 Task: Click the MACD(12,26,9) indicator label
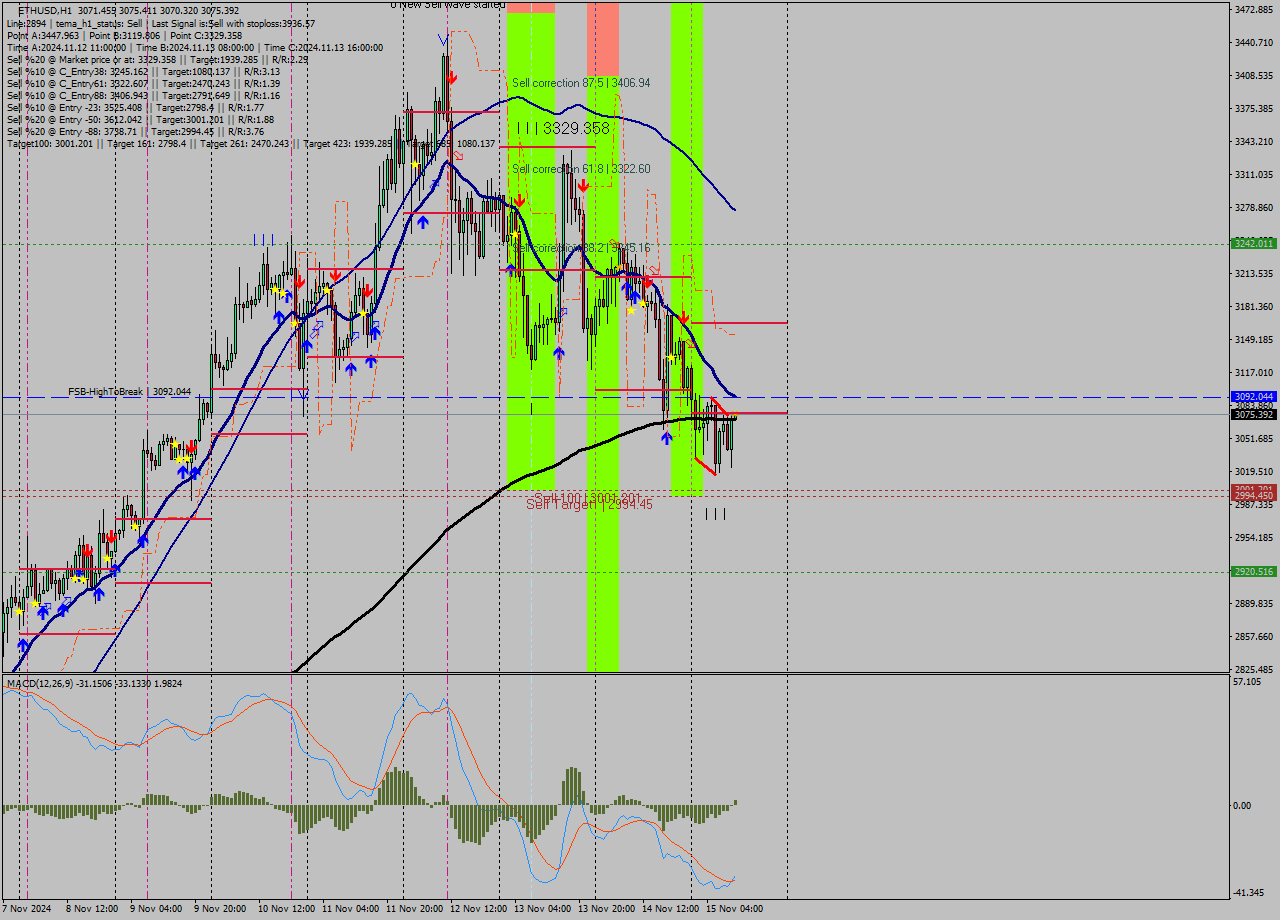point(95,683)
